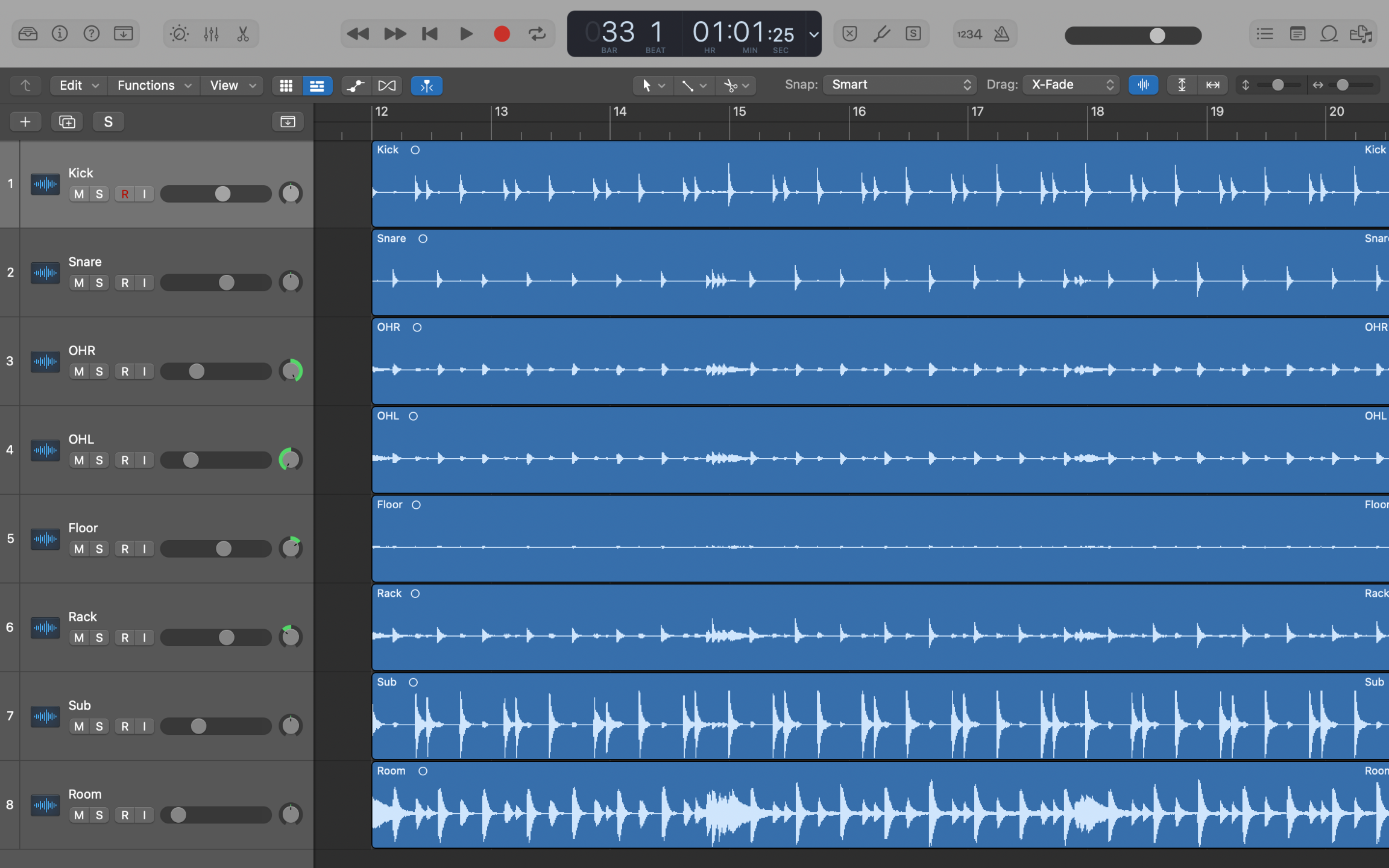Click the Record button in transport
Image resolution: width=1389 pixels, height=868 pixels.
502,34
